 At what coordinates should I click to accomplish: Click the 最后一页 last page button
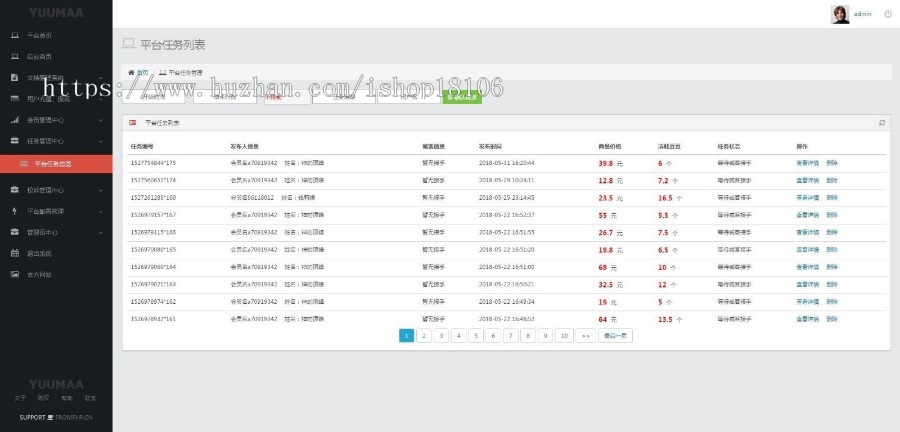tap(615, 336)
